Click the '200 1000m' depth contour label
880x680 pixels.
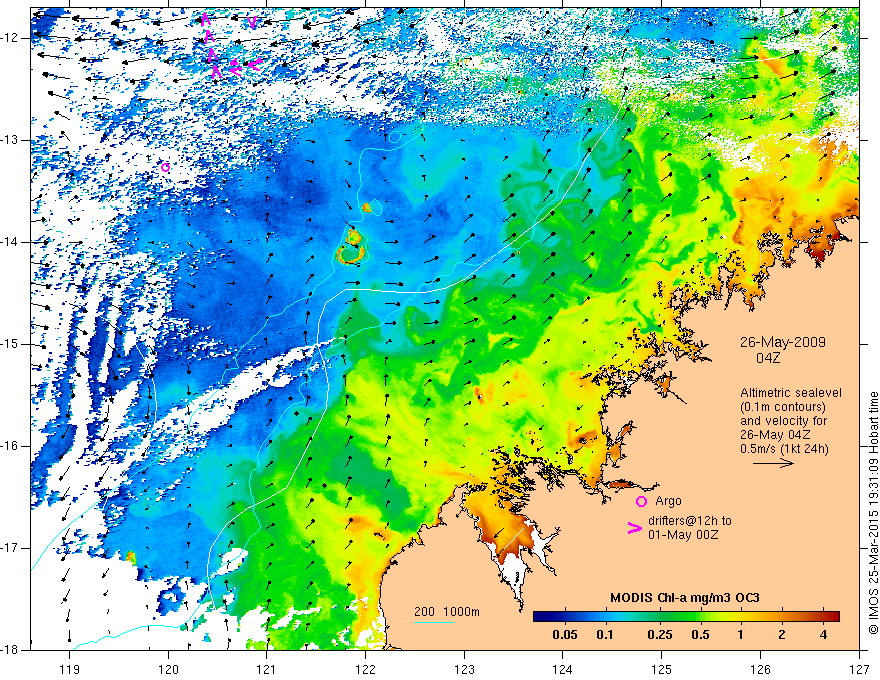447,612
